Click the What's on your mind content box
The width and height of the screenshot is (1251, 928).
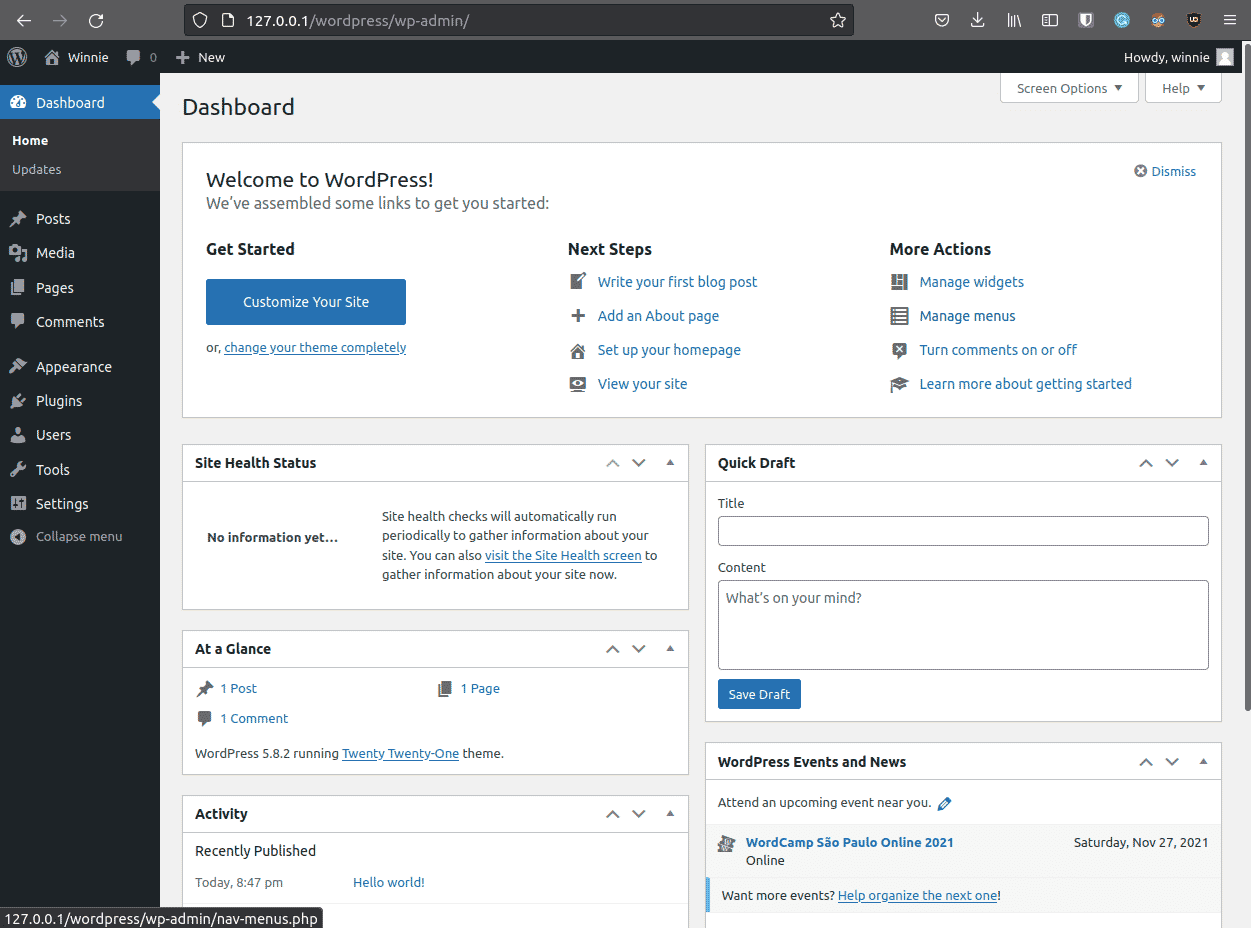(x=963, y=625)
